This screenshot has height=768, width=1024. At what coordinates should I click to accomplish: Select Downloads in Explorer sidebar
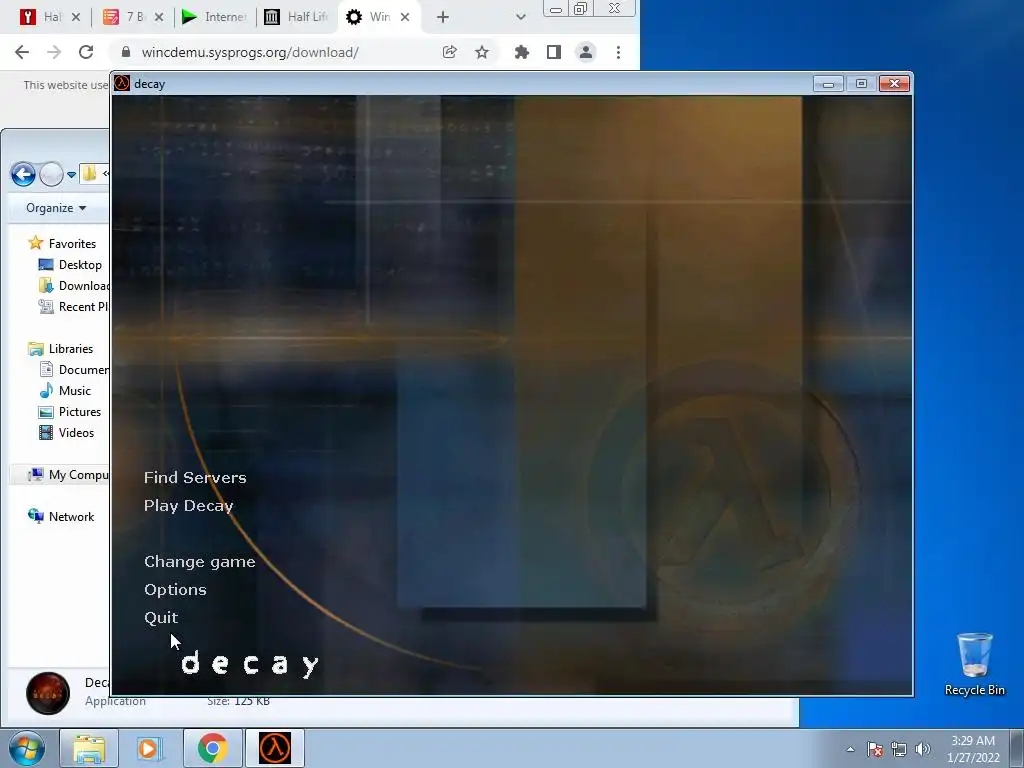(x=73, y=285)
